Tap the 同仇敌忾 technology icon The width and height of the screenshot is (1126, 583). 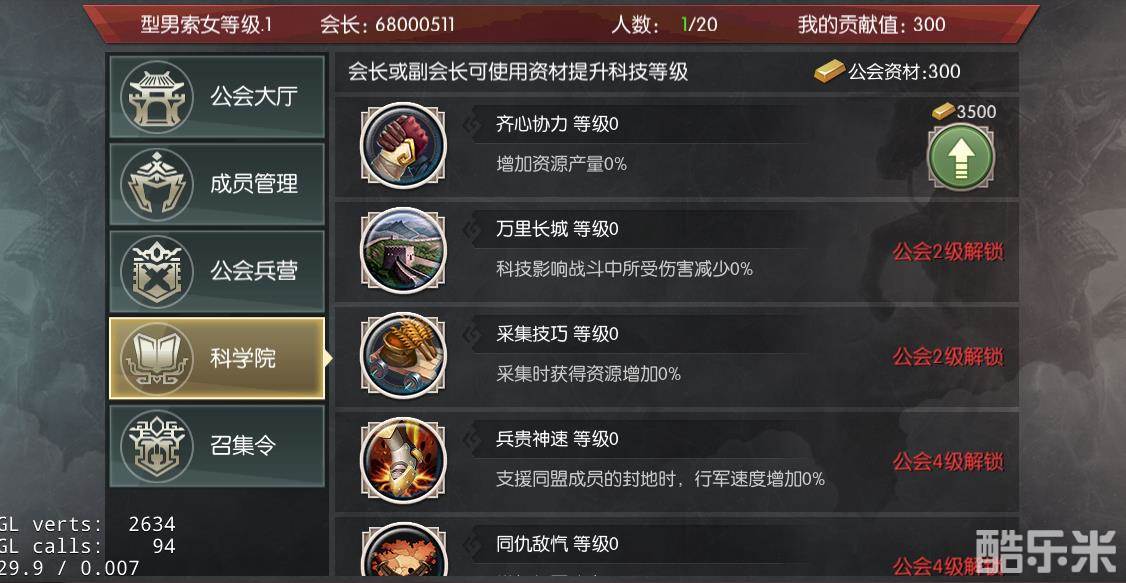(403, 551)
